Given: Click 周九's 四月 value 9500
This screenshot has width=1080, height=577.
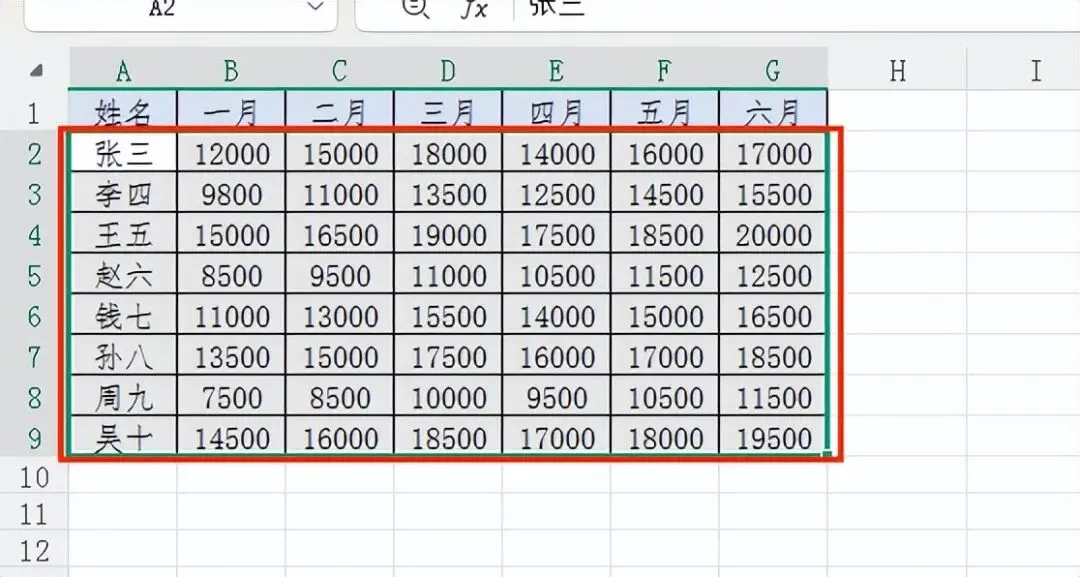Looking at the screenshot, I should tap(557, 397).
